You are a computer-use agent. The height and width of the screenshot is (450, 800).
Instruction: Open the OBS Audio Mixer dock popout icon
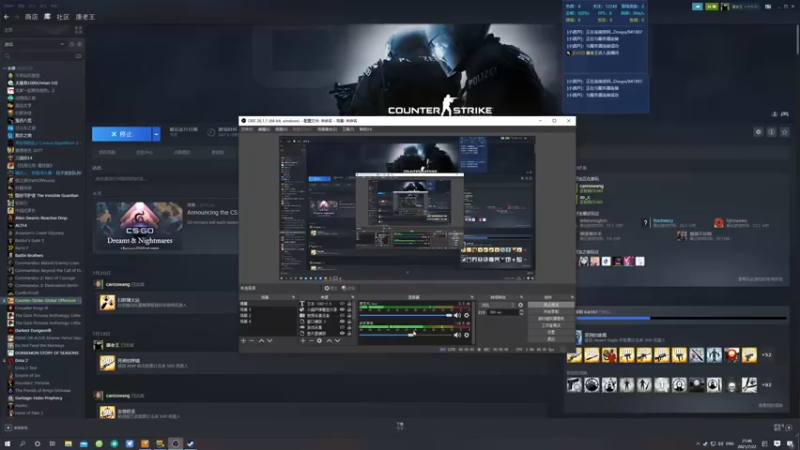click(471, 297)
